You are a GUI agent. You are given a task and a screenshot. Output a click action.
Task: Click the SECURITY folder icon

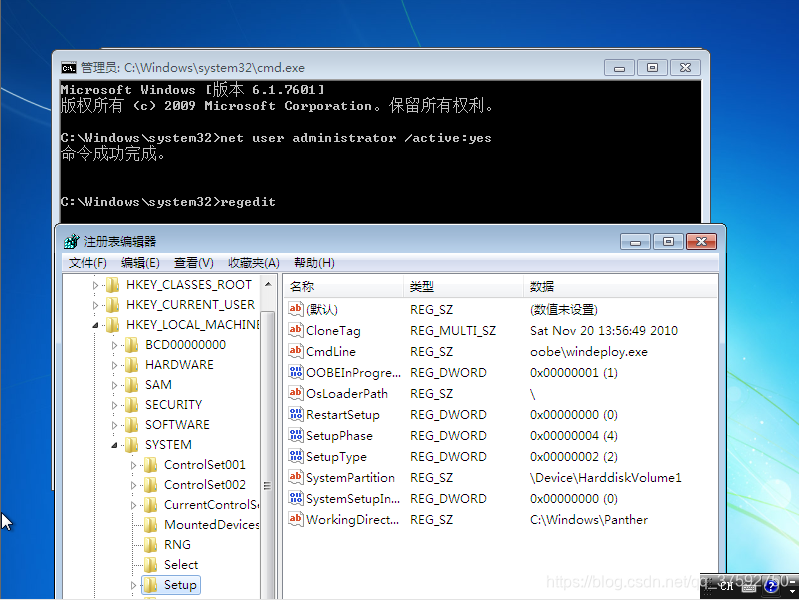pos(131,405)
